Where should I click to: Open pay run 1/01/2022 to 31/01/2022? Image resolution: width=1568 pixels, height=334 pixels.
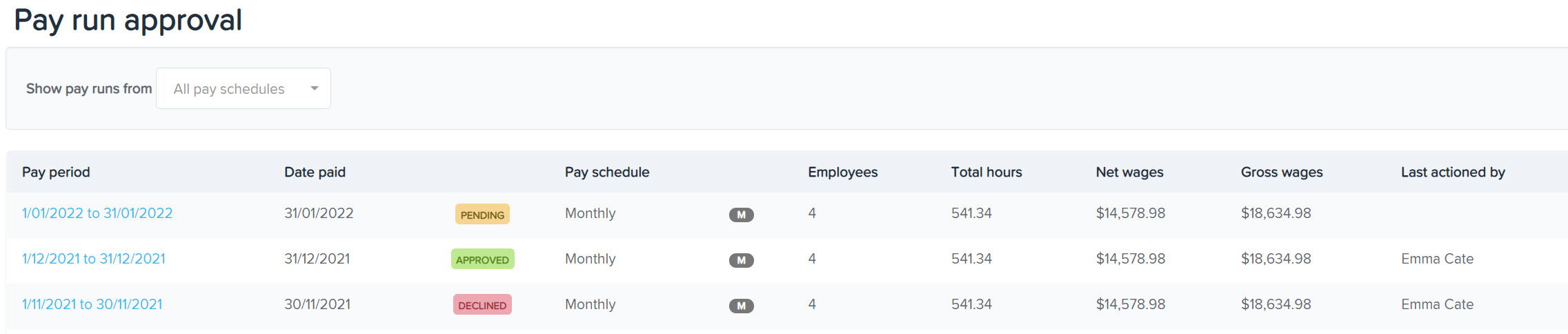click(97, 213)
